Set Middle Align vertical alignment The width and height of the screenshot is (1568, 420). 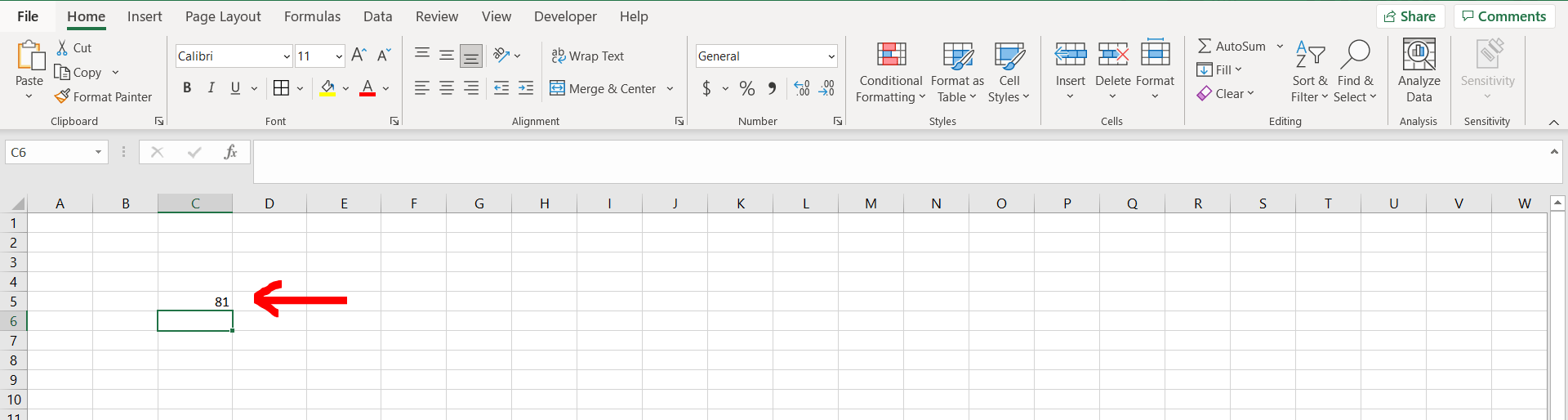coord(447,56)
